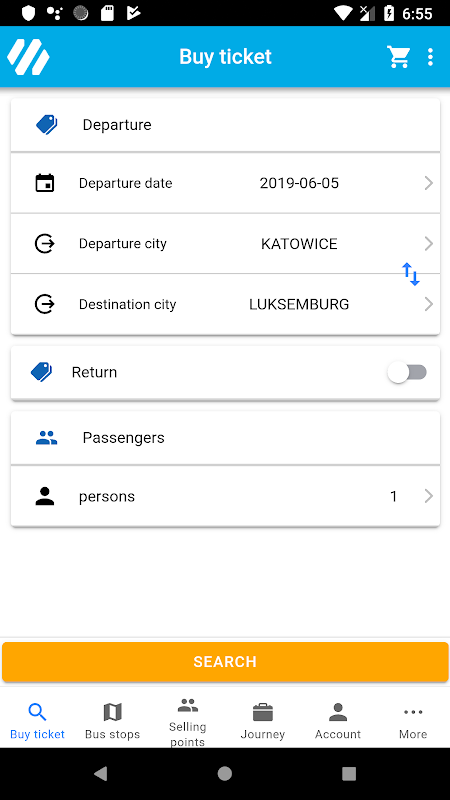This screenshot has height=800, width=450.
Task: Expand persons count chevron
Action: 429,496
